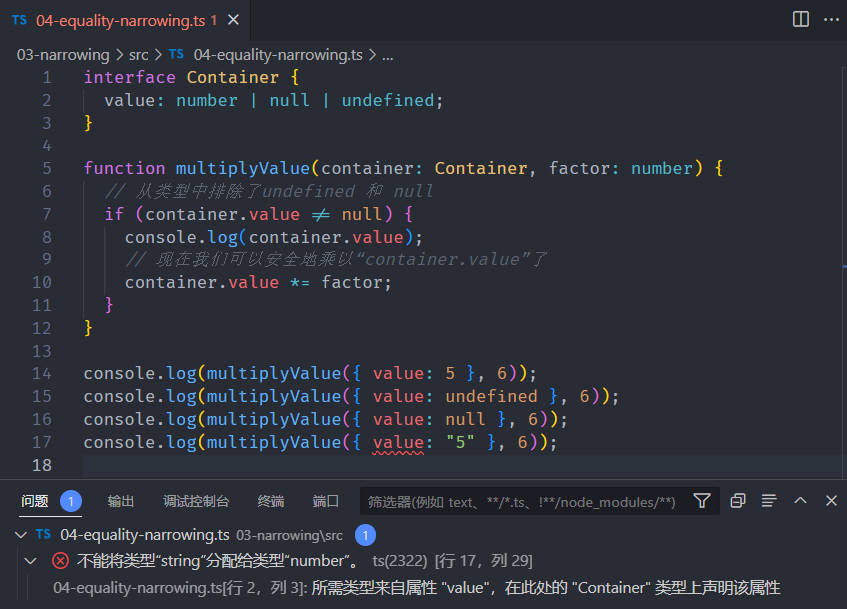Click the Container interface name on line 1
This screenshot has height=609, width=847.
tap(233, 78)
